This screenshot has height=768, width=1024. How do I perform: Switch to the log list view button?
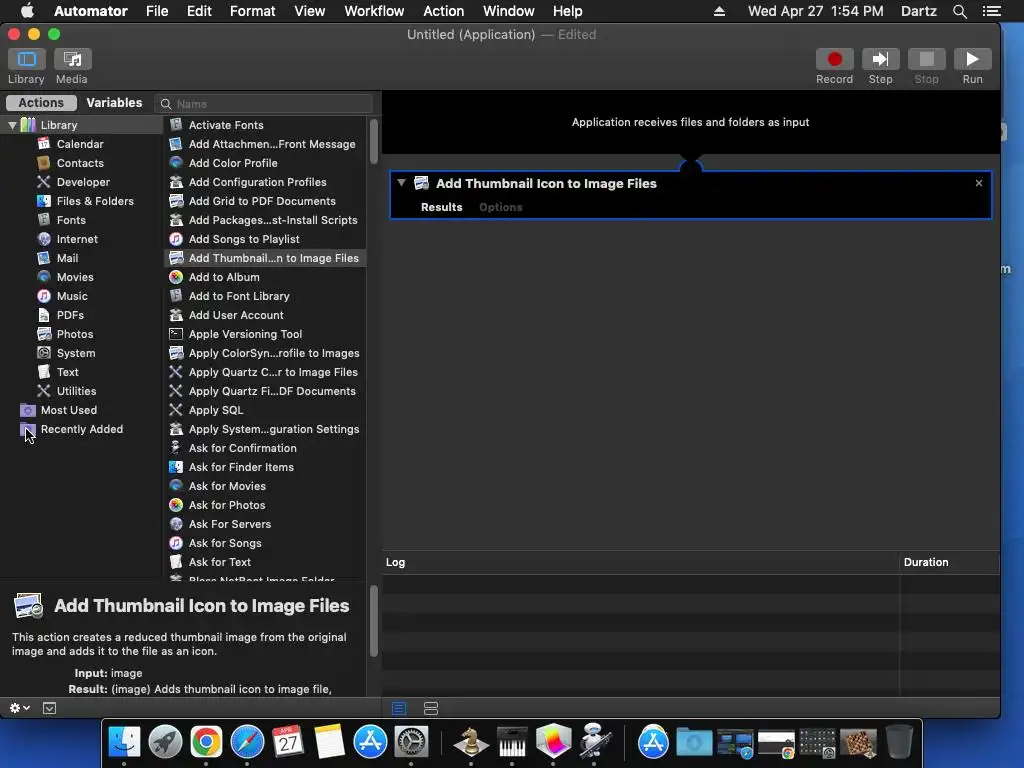[x=399, y=708]
